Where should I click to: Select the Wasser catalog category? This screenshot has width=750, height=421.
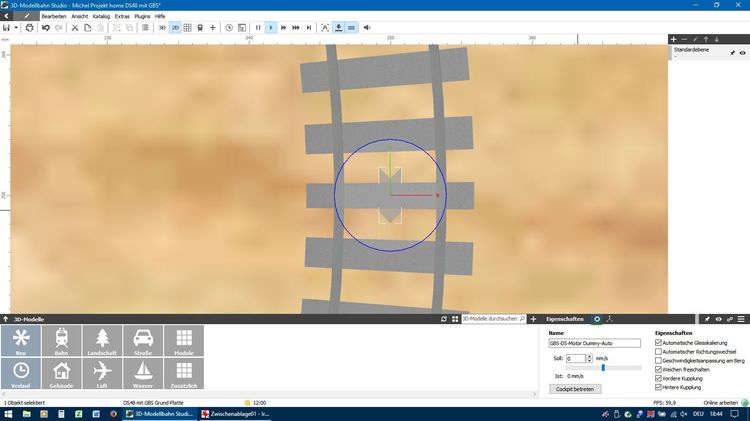[143, 374]
